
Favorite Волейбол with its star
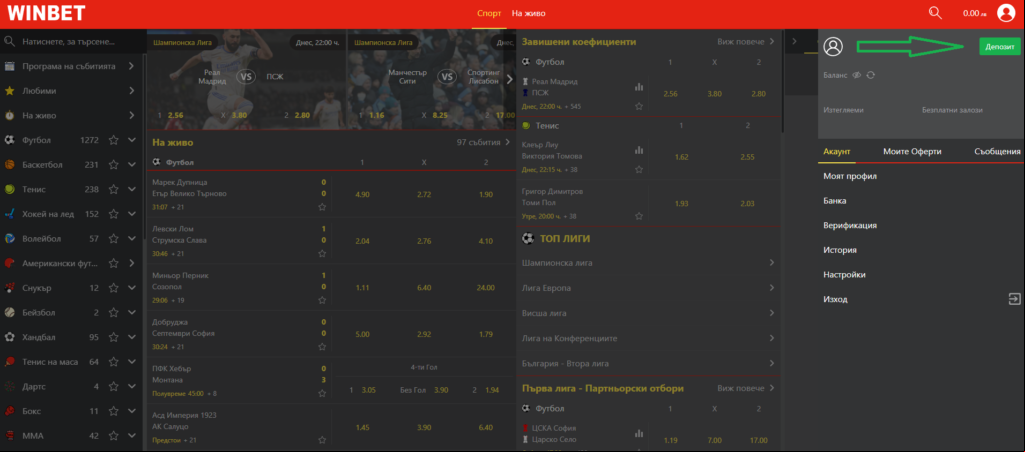pos(113,239)
